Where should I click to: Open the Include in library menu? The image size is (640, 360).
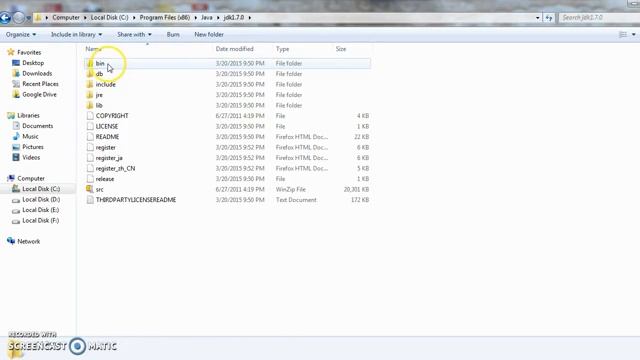pyautogui.click(x=76, y=34)
